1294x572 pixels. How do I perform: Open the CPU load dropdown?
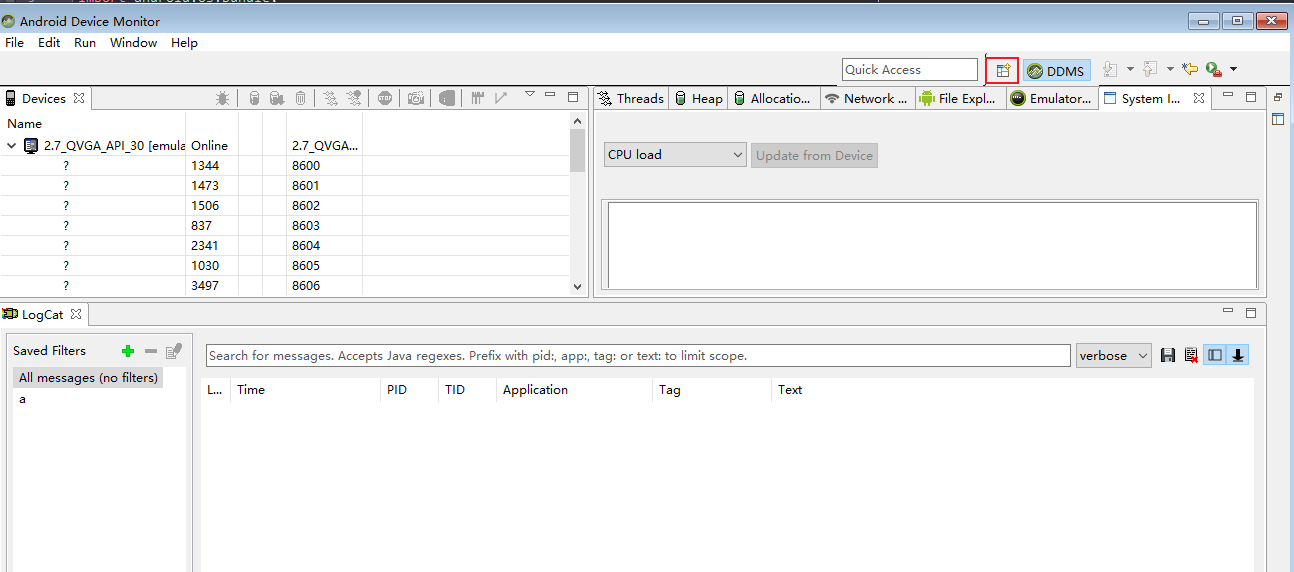pyautogui.click(x=675, y=155)
